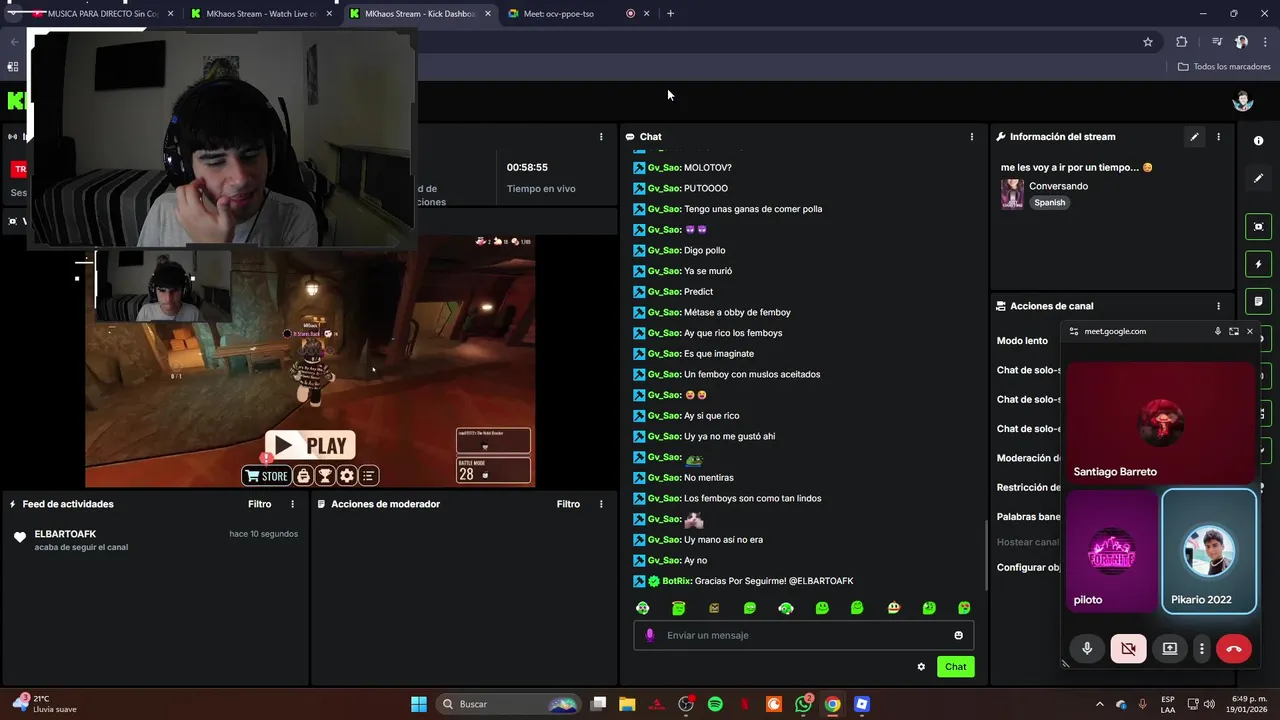Viewport: 1280px width, 720px height.
Task: Click BotRix username in chat
Action: point(677,581)
